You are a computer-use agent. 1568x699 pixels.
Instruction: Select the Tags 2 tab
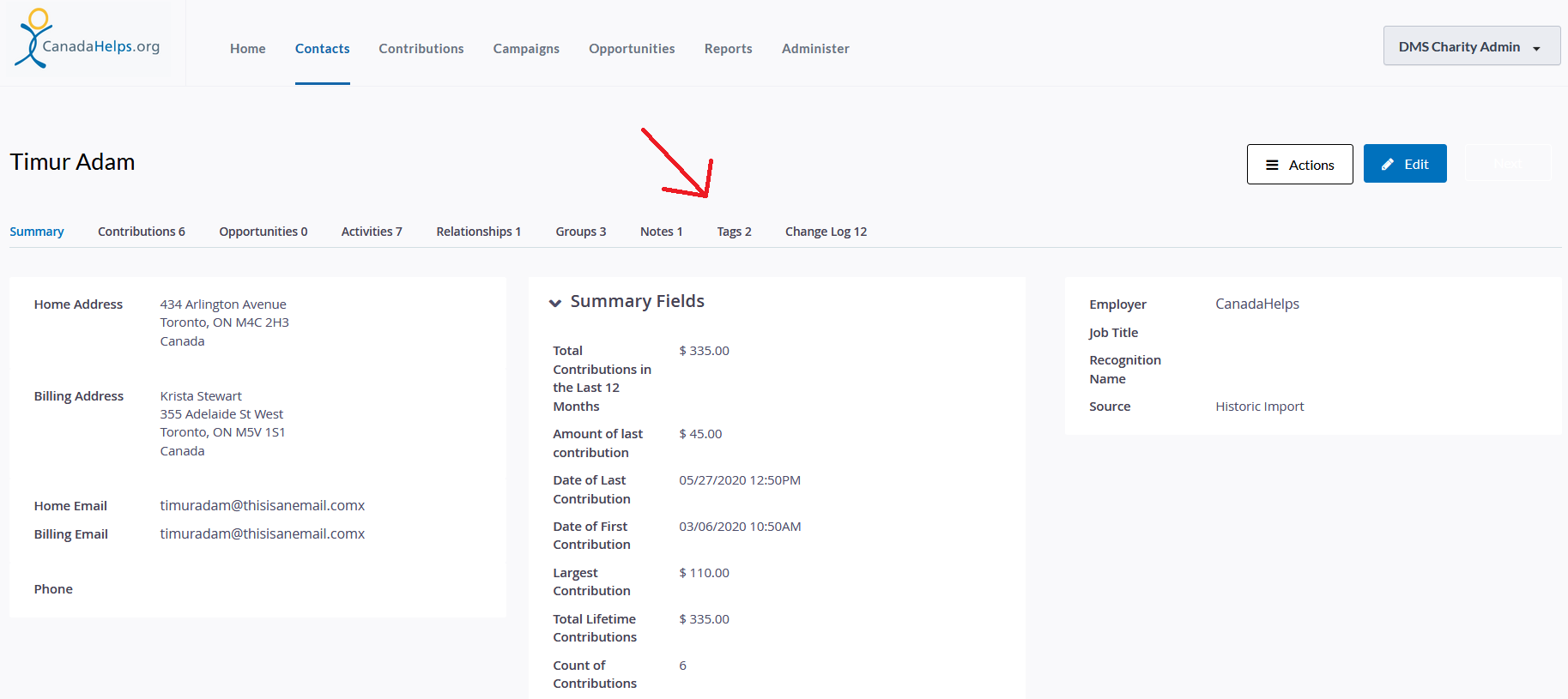coord(735,232)
